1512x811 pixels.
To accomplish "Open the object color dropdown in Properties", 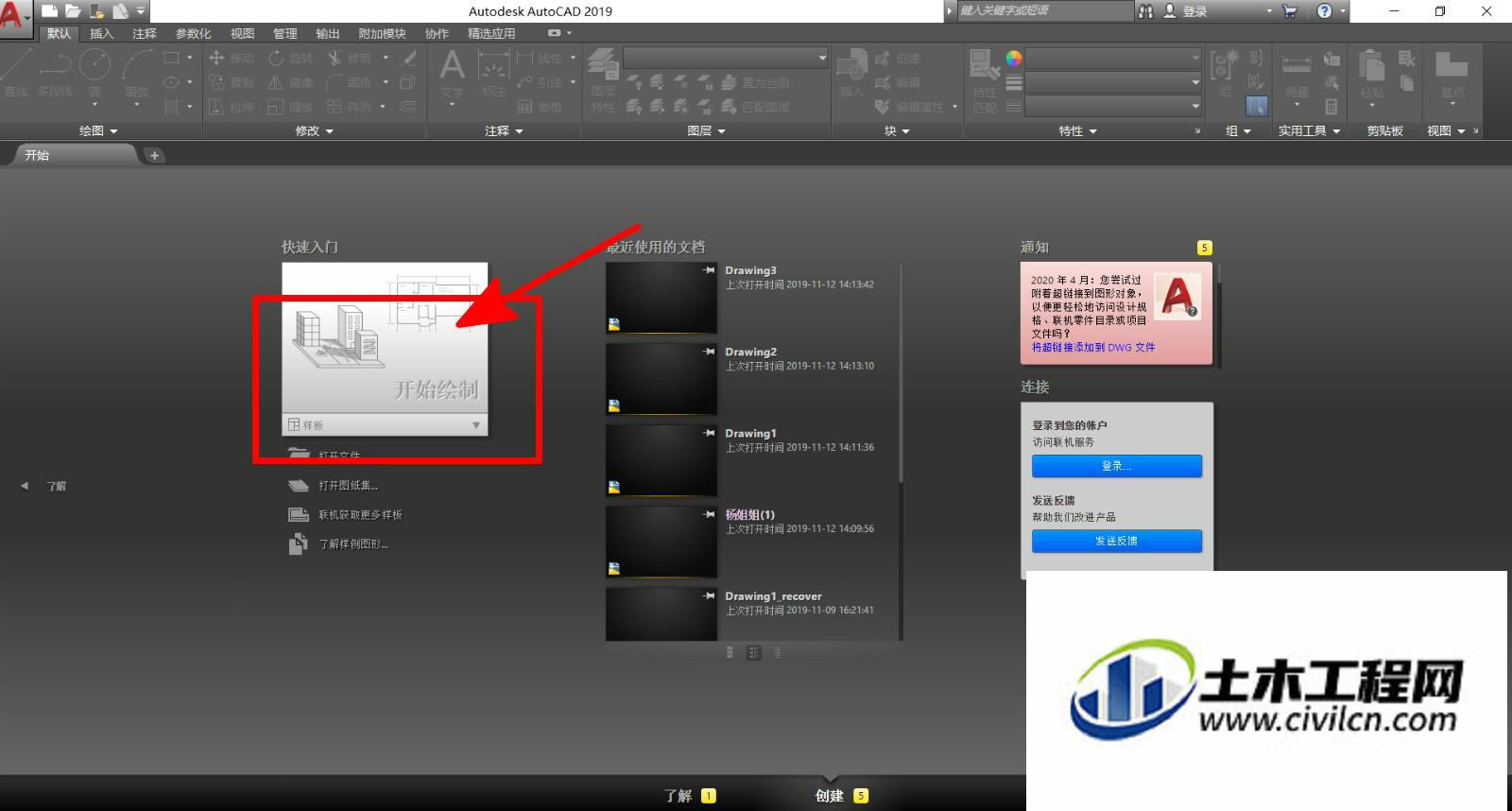I will tap(1113, 58).
